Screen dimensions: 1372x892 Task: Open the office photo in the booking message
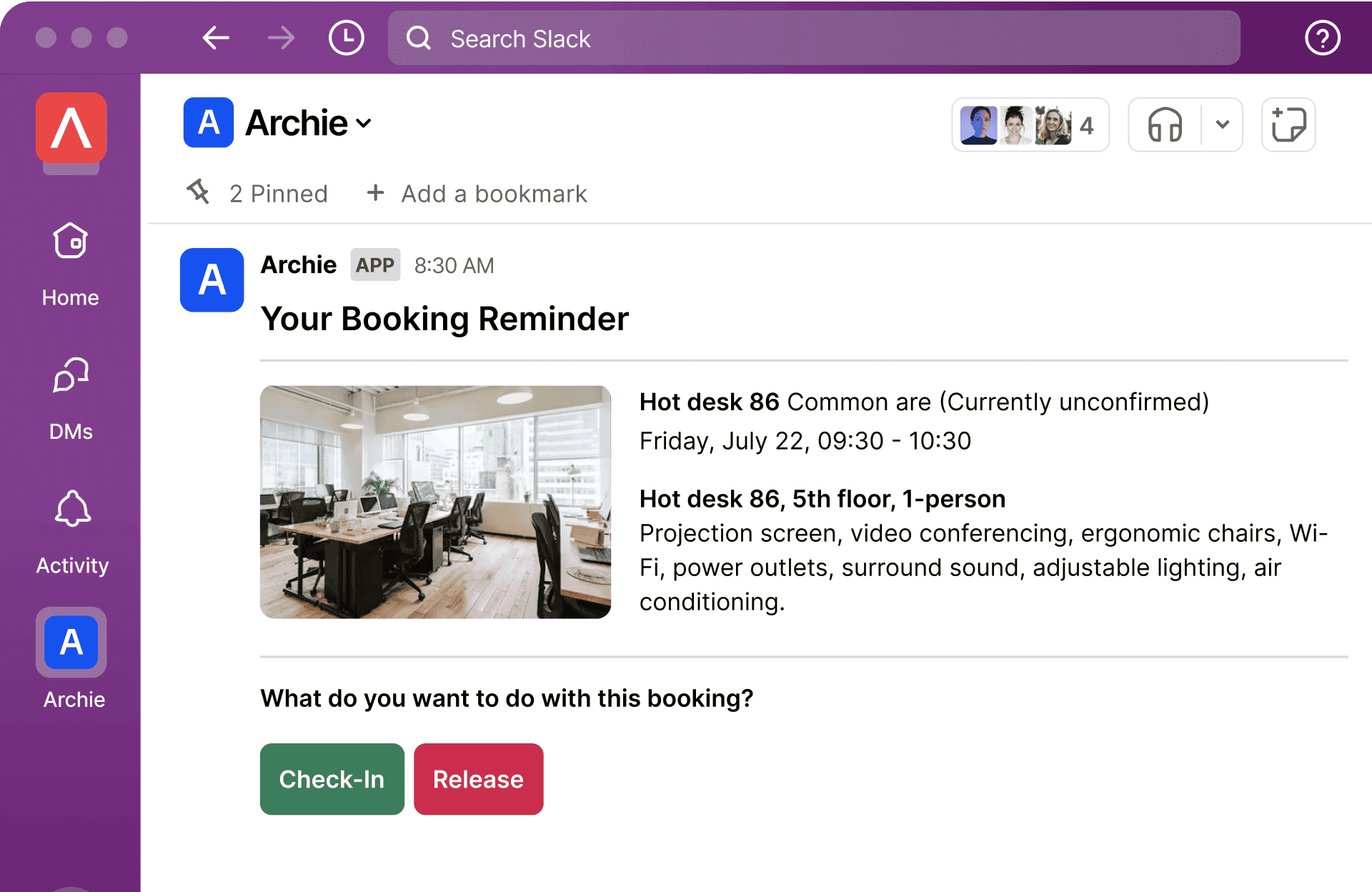(x=435, y=502)
